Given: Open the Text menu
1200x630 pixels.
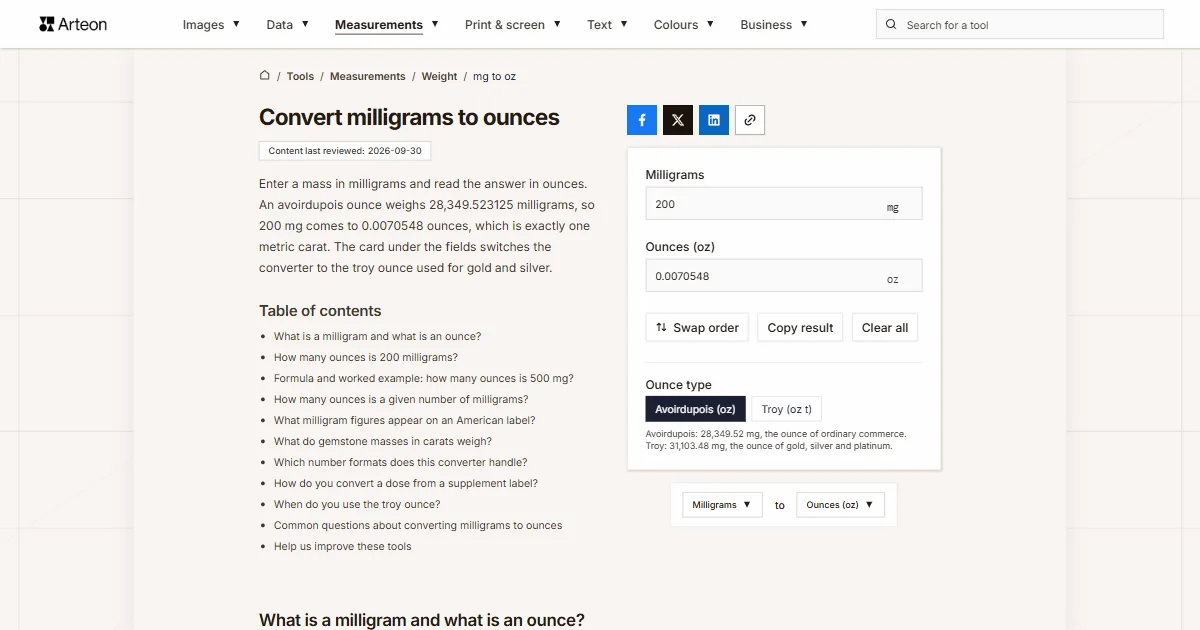Looking at the screenshot, I should tap(608, 25).
